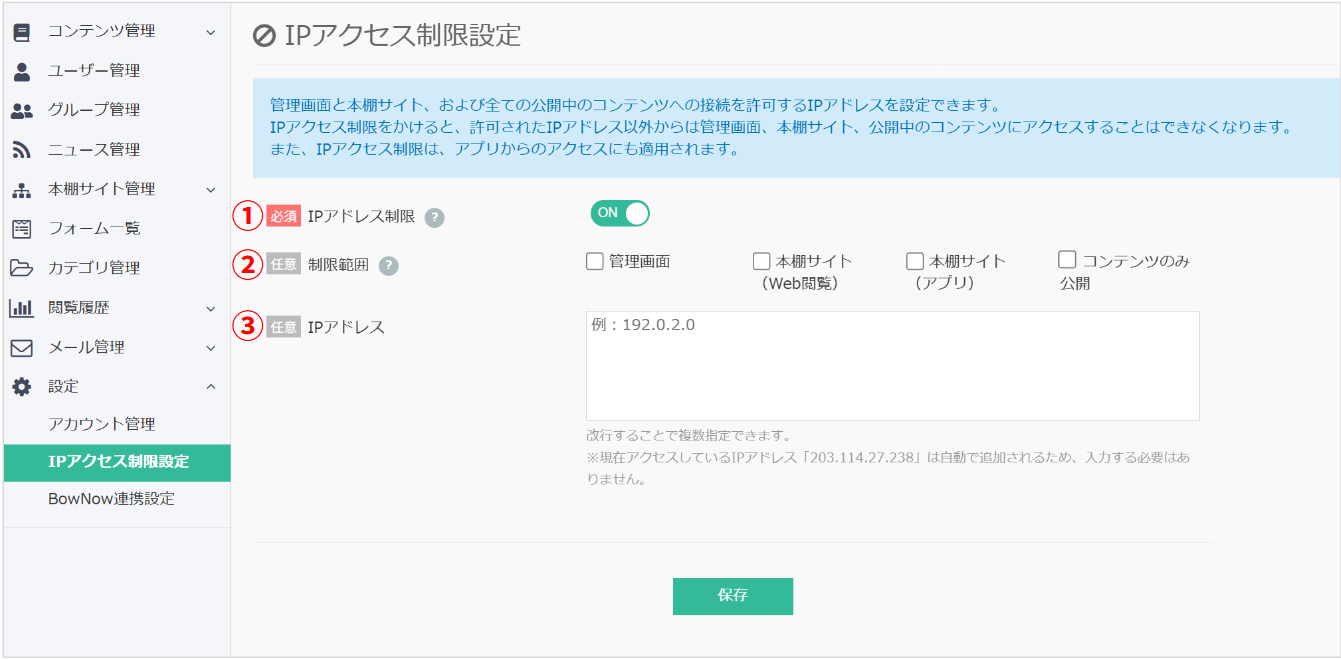Check the 本棚サイト（アプリ）option
Screen dimensions: 1341x659
(913, 261)
